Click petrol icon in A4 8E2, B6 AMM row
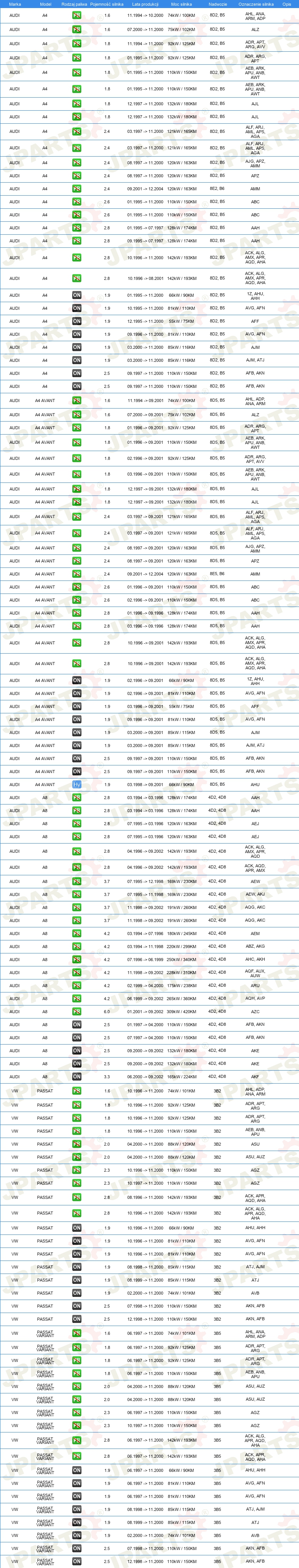299x1568 pixels. coord(76,189)
